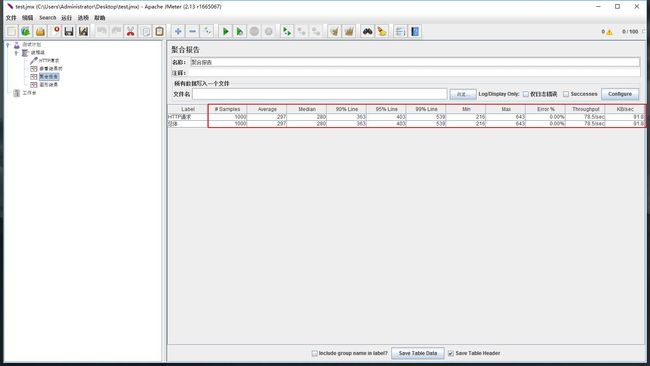Click the browse button beside filename field
650x366 pixels.
pos(463,94)
